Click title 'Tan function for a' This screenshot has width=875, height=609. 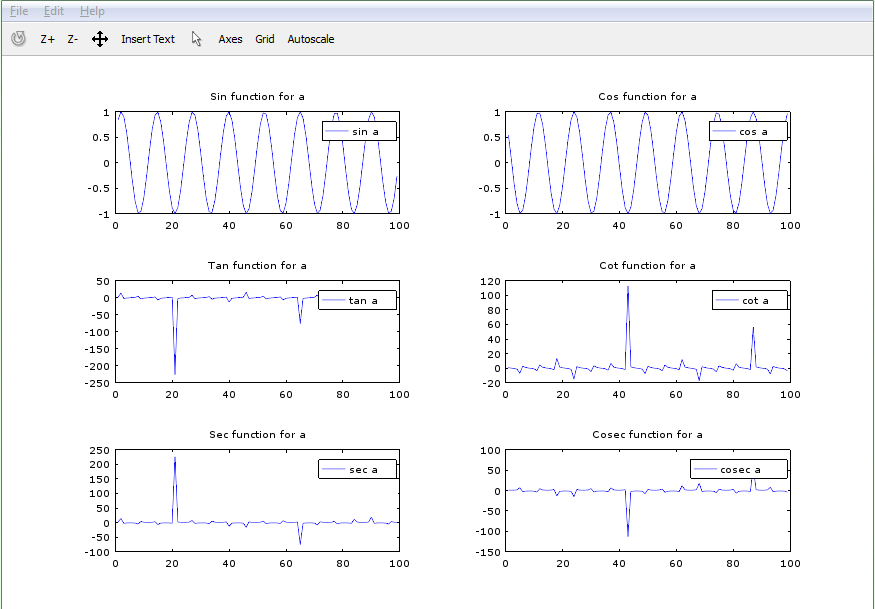pyautogui.click(x=257, y=265)
